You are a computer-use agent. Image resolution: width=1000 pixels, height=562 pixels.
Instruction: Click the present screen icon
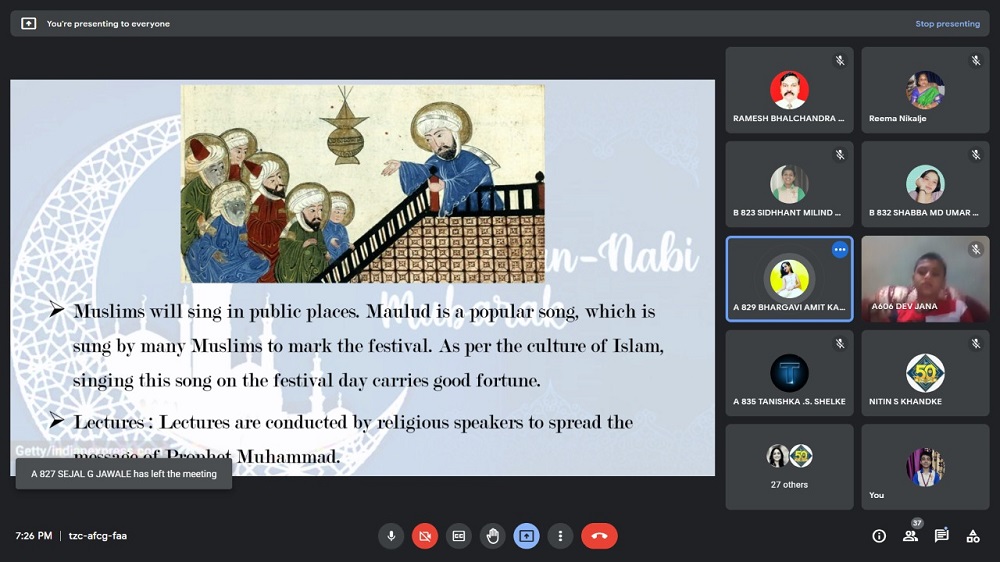[526, 536]
